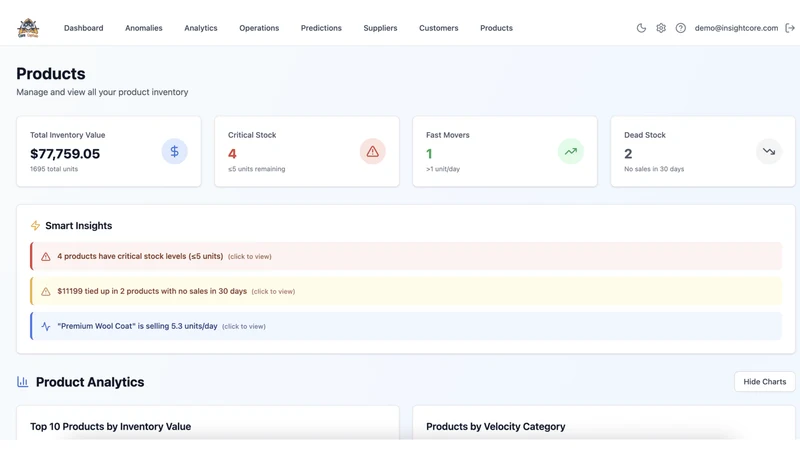Select the Dead Stock summary card

[703, 152]
